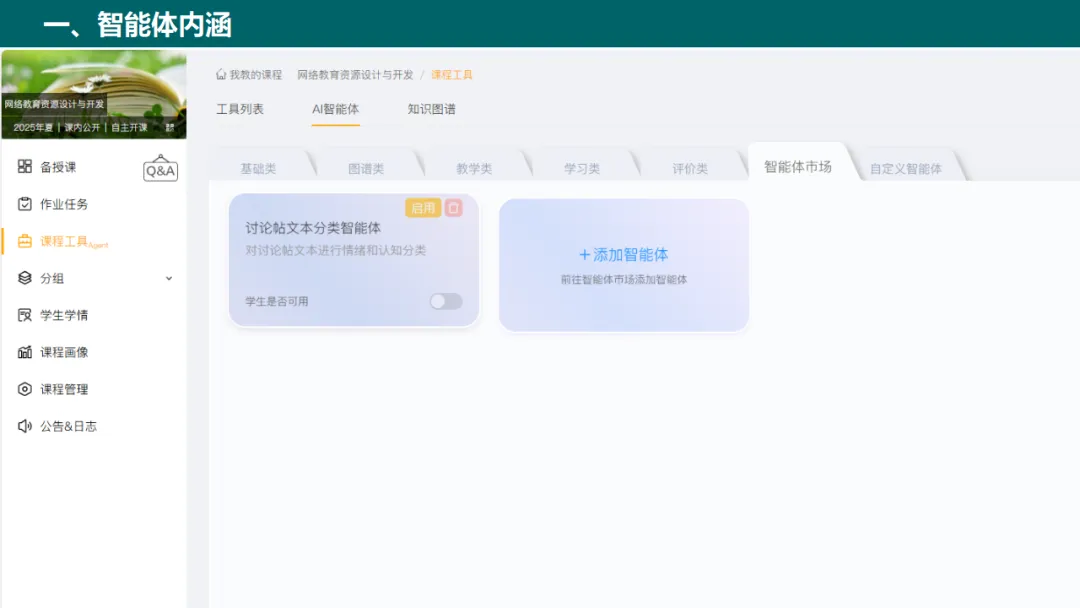
Task: Select the 自定义智能体 category tab
Action: (905, 168)
